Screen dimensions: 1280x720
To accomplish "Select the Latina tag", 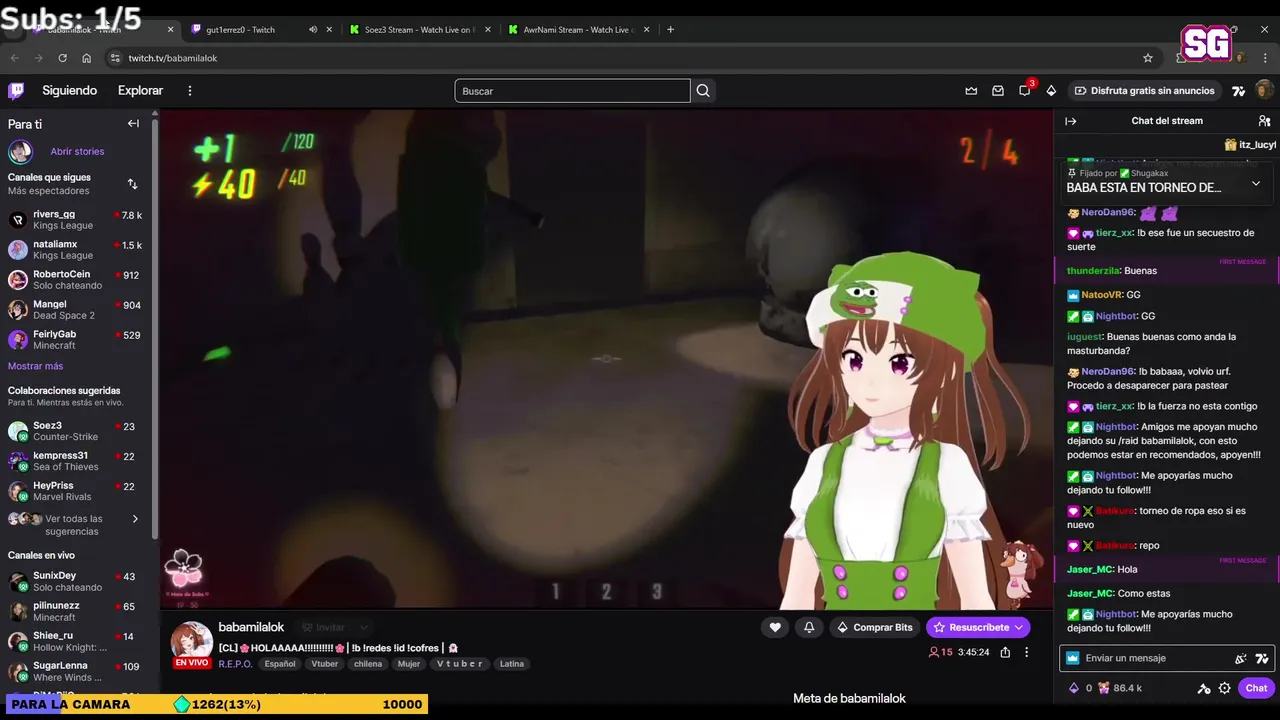I will [x=512, y=664].
